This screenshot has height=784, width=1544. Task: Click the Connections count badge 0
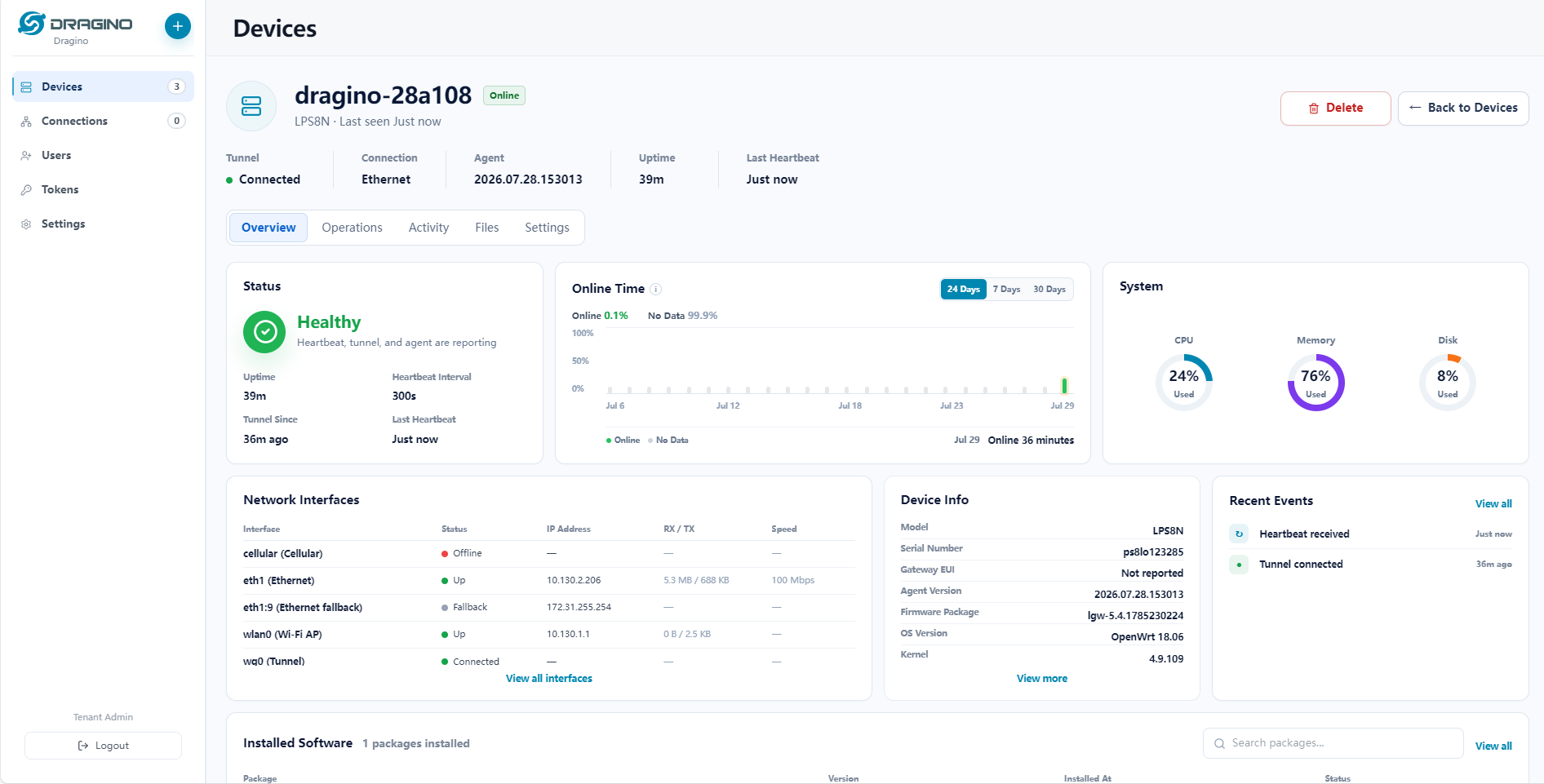click(x=176, y=121)
